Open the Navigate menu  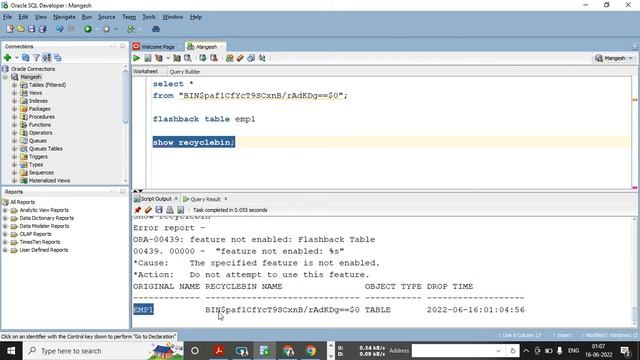(64, 17)
